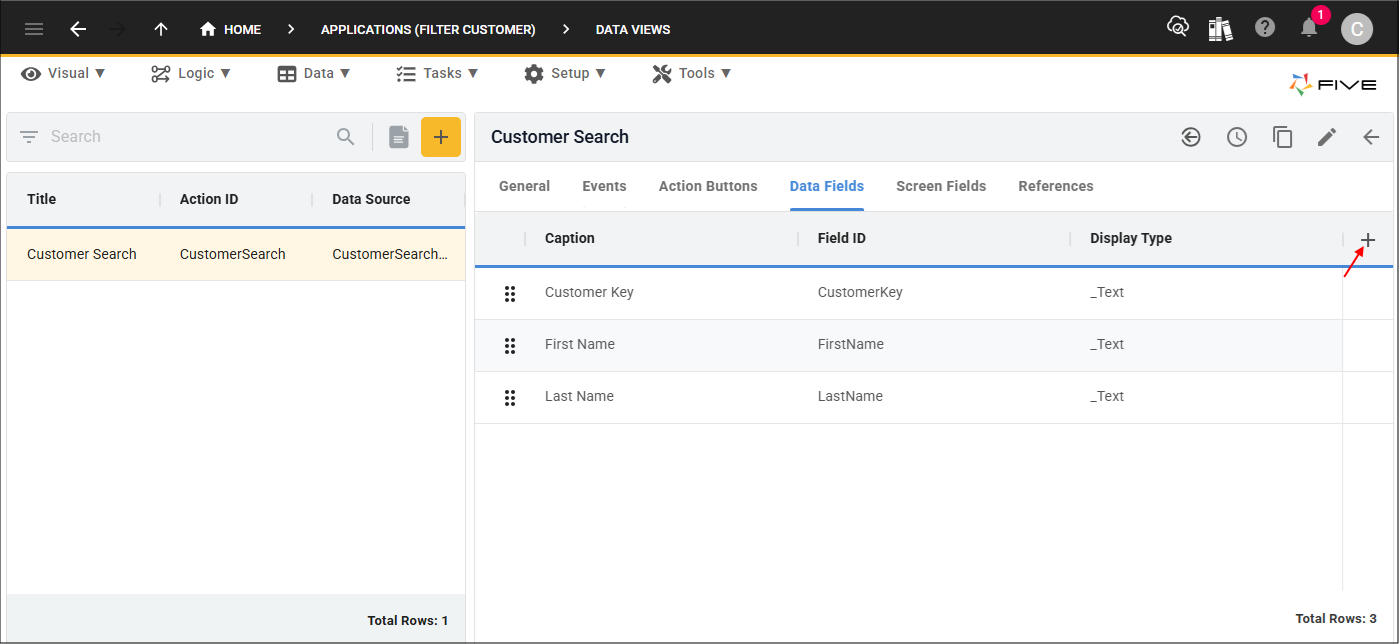
Task: Click the document page icon
Action: point(399,137)
